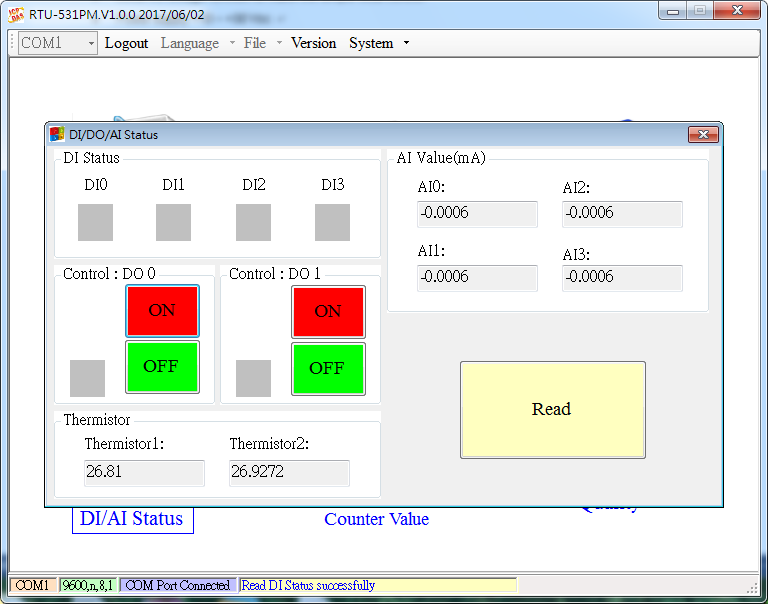The image size is (768, 604).
Task: Click Read DI Status successfully message
Action: pyautogui.click(x=378, y=585)
